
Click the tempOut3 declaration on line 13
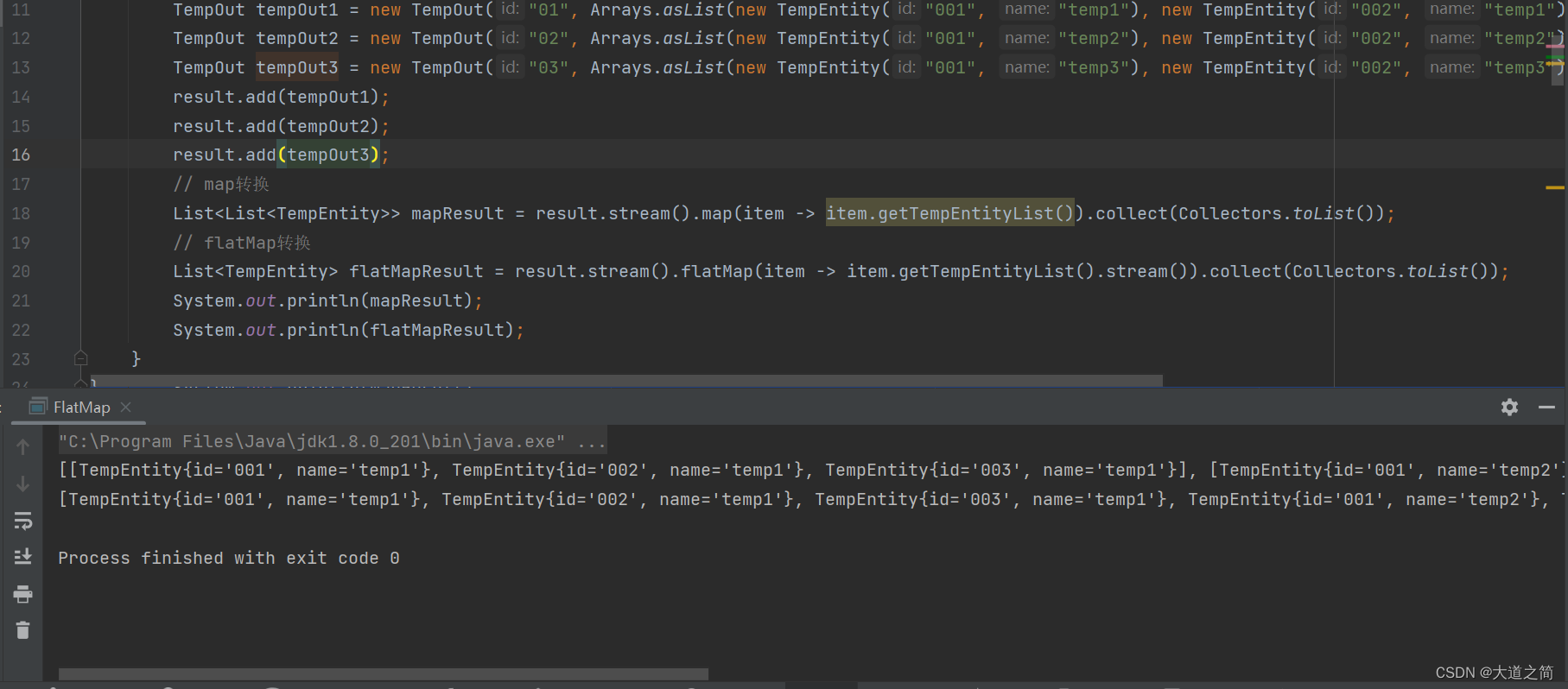click(x=296, y=67)
